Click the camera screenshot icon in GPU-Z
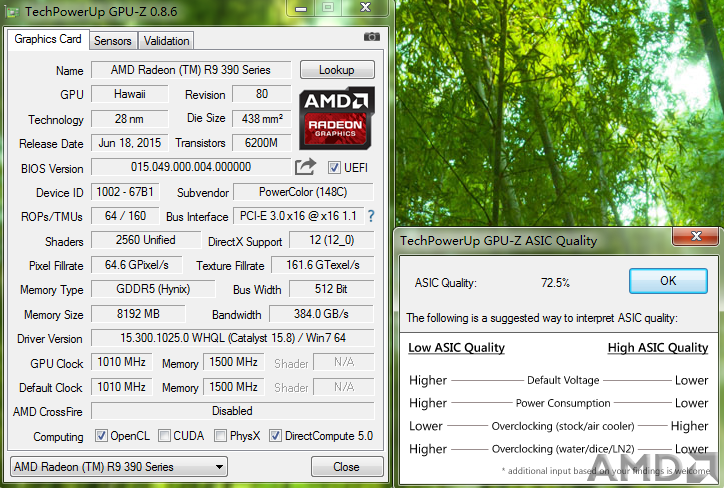This screenshot has height=488, width=724. 372,36
